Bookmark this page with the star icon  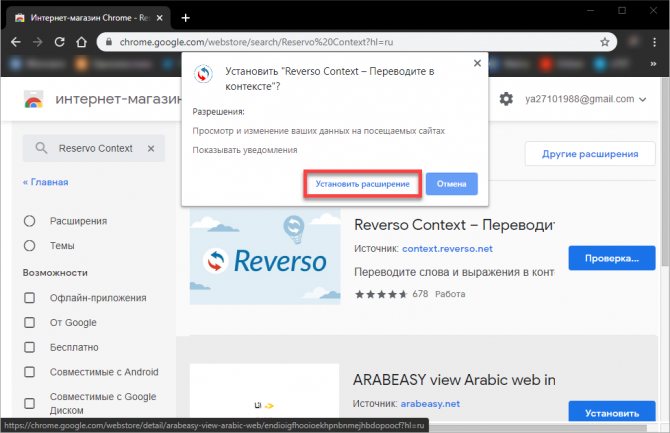(605, 42)
